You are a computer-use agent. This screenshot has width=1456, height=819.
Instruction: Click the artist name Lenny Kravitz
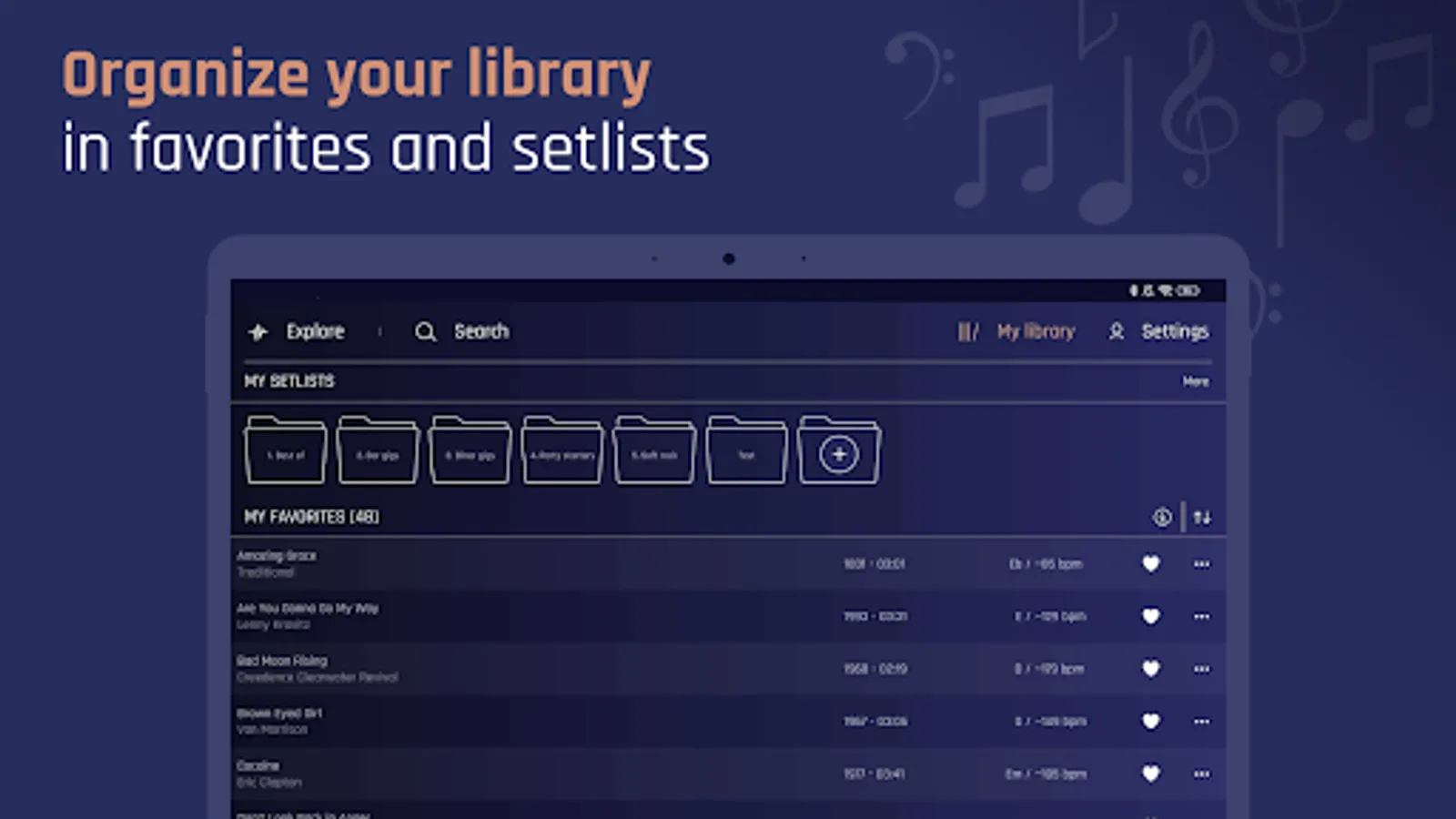click(x=273, y=625)
